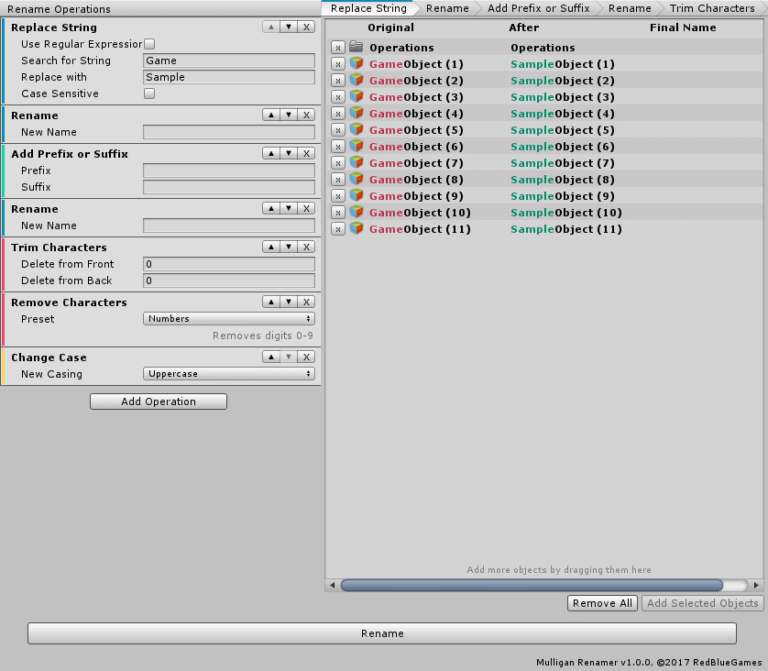
Task: Click the Operations folder icon
Action: pos(356,47)
